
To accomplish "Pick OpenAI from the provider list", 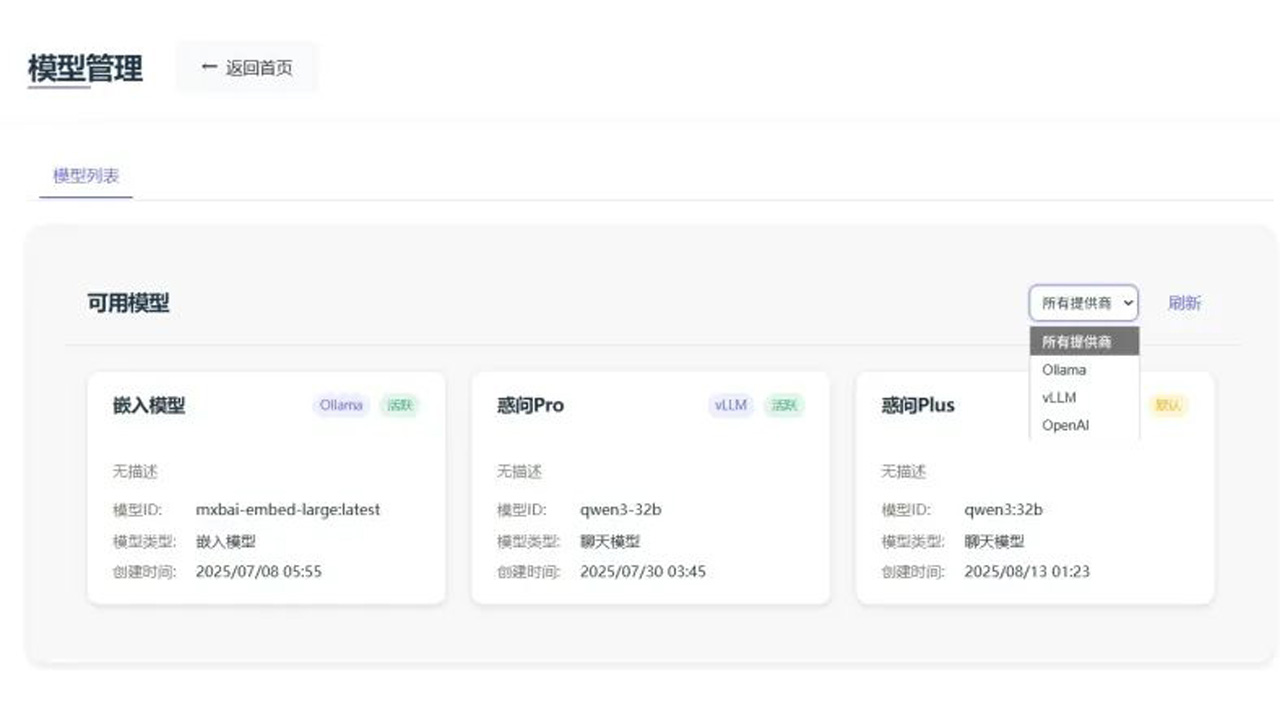I will (1065, 425).
